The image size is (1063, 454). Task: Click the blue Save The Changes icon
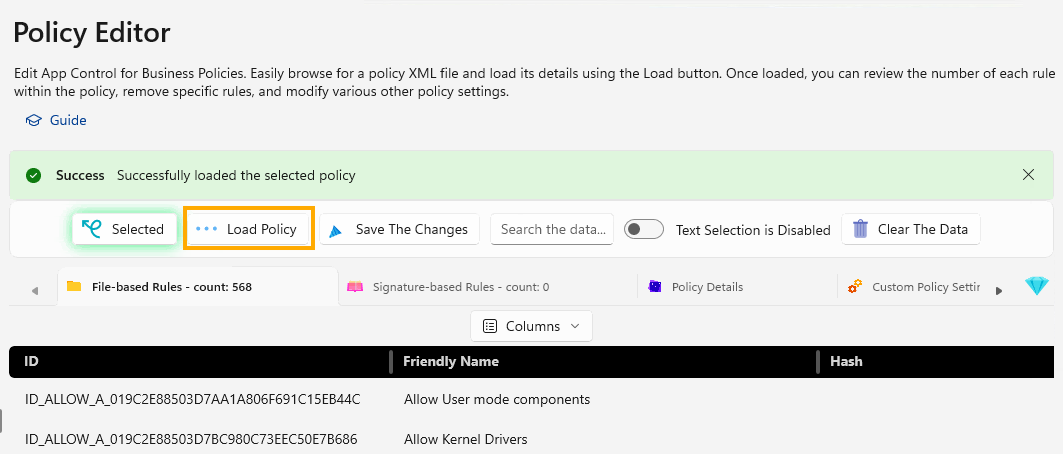point(335,230)
